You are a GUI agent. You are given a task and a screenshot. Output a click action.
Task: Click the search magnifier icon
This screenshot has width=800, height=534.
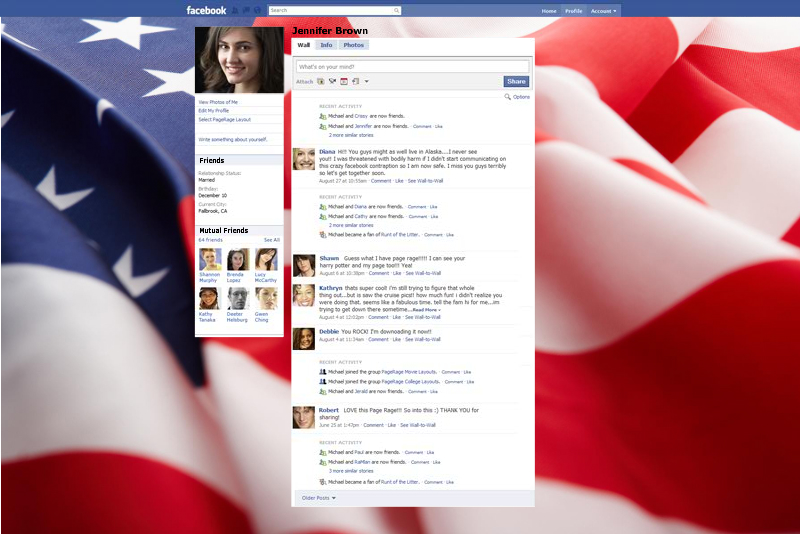tap(397, 10)
